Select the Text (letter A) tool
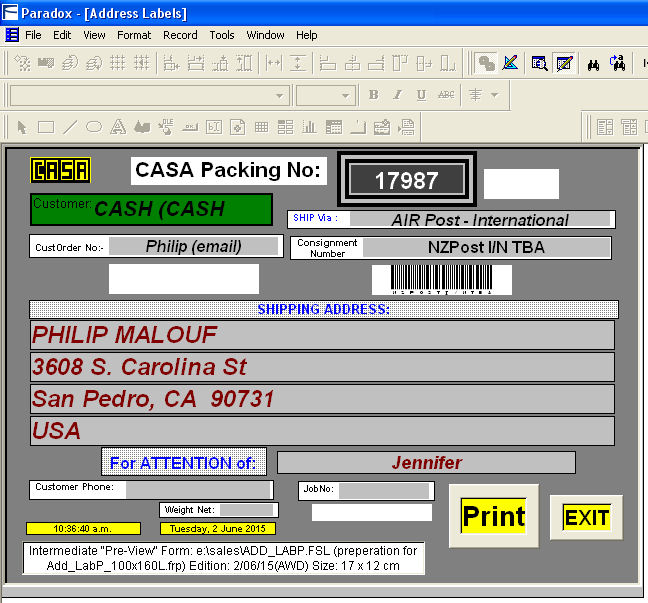The height and width of the screenshot is (603, 648). (x=118, y=127)
